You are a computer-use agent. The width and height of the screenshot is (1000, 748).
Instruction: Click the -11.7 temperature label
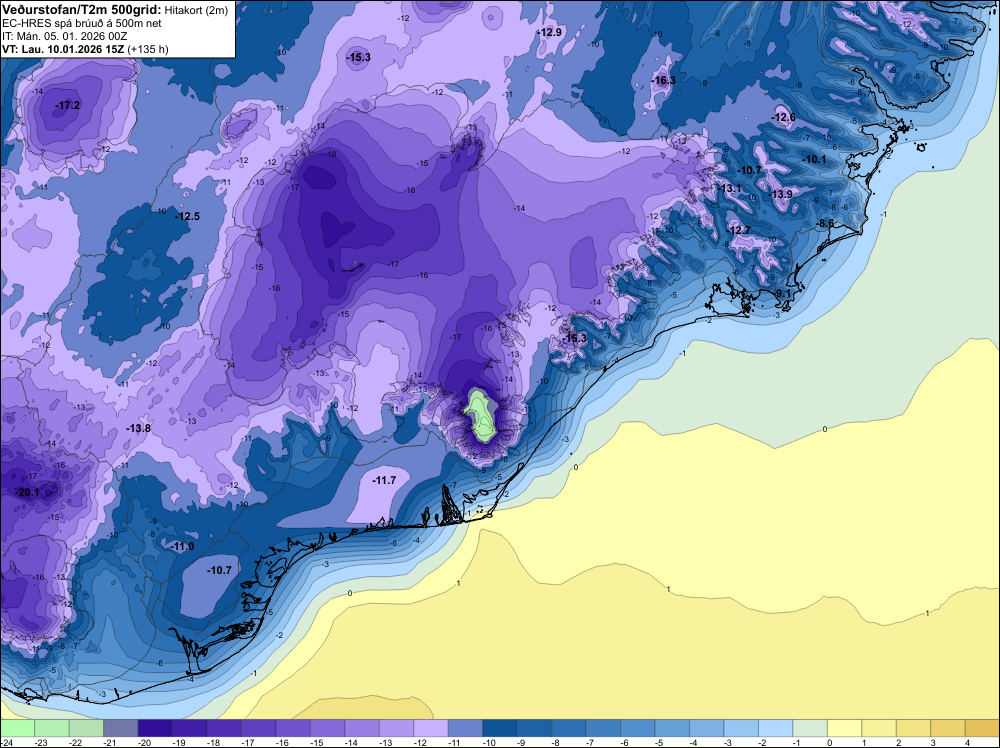[384, 480]
